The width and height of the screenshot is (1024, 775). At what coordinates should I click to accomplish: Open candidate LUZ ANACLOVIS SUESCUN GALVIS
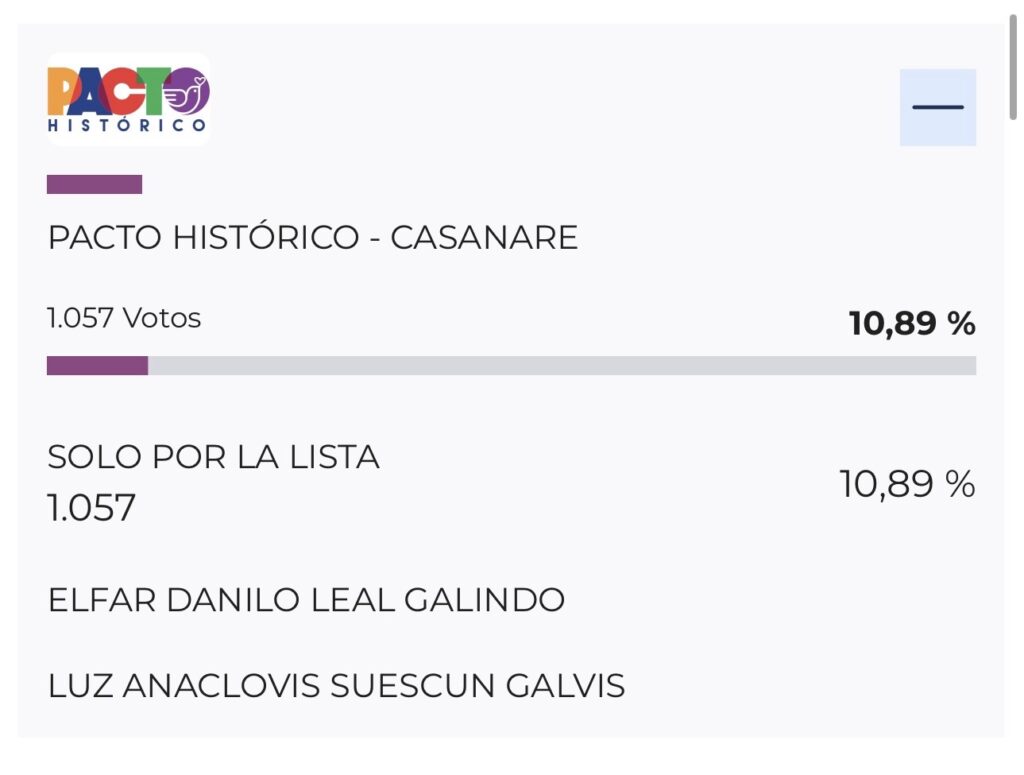[x=336, y=686]
